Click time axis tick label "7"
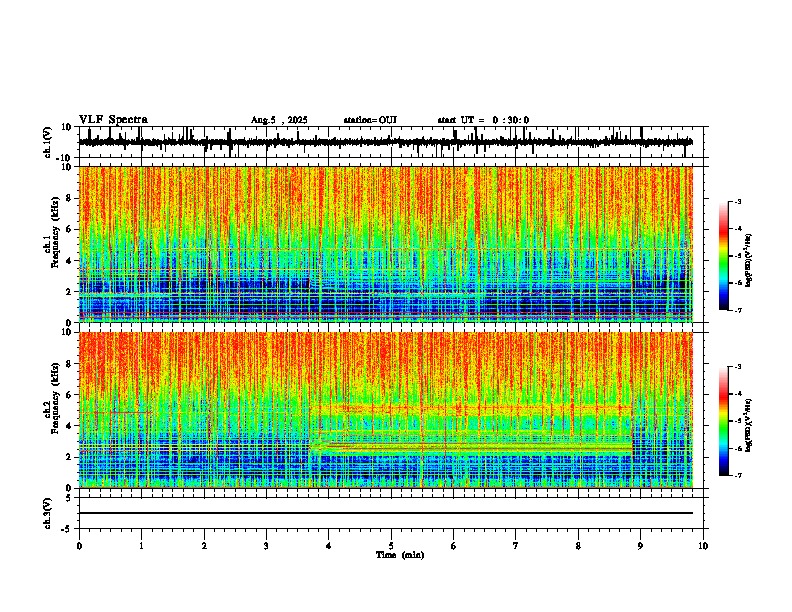Screen dimensions: 792x612 click(x=516, y=546)
